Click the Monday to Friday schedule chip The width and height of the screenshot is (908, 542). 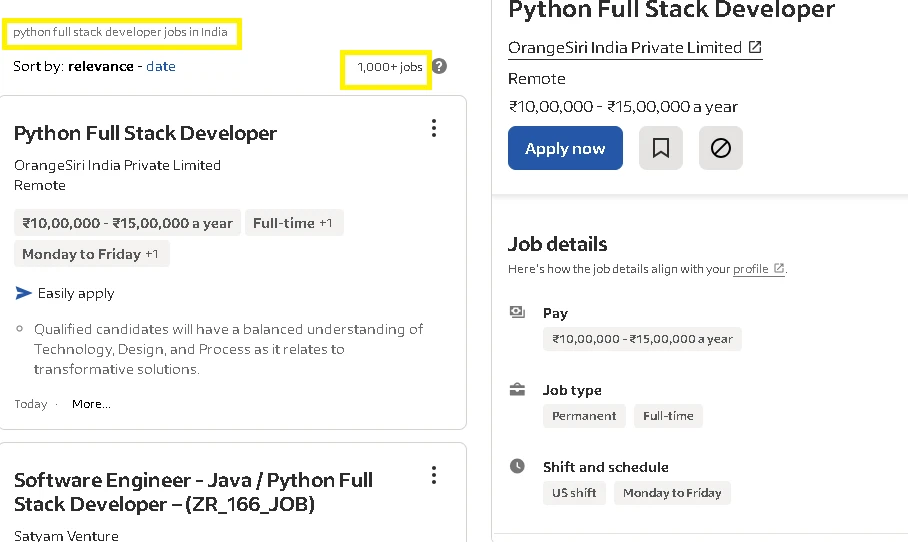(x=672, y=493)
